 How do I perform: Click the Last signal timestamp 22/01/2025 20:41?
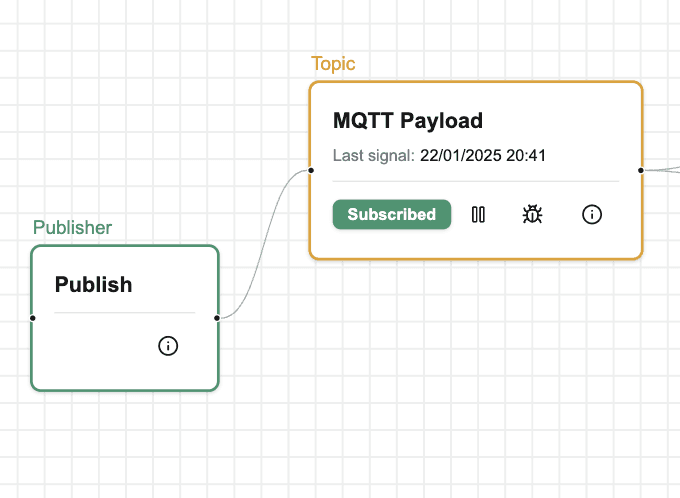coord(483,155)
